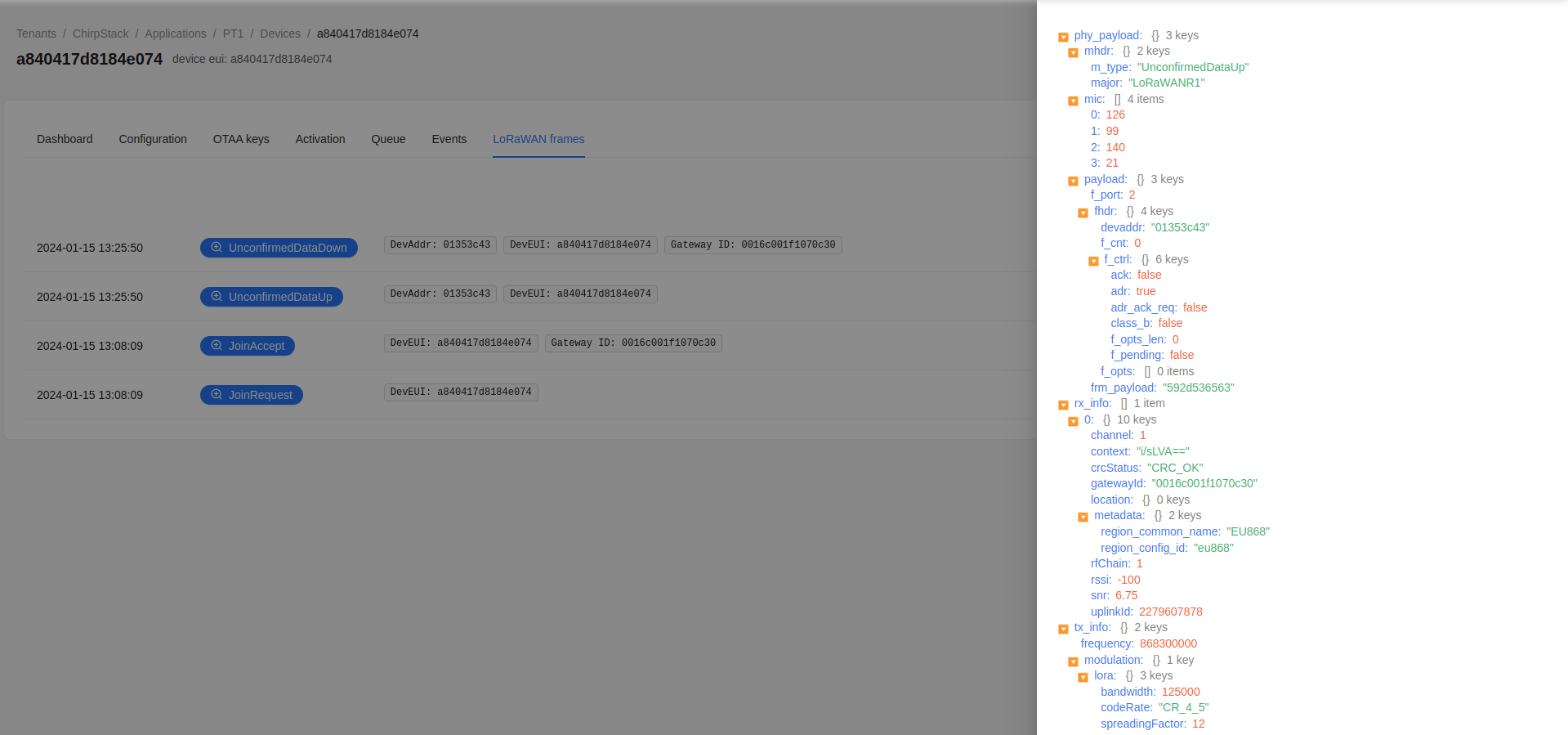The image size is (1568, 735).
Task: Open the JoinRequest frame details
Action: point(252,395)
